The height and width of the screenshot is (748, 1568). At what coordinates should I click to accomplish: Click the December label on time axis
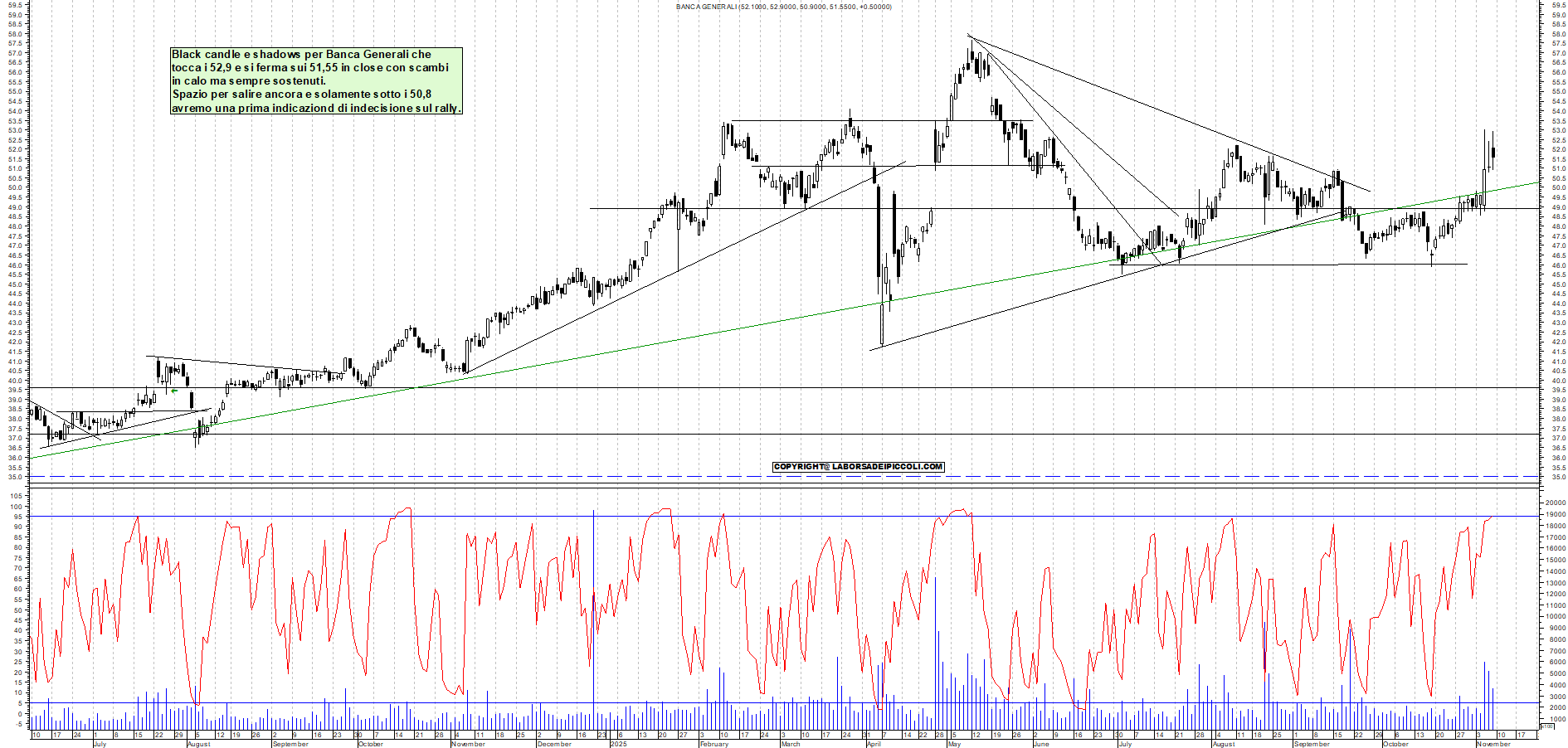coord(553,744)
